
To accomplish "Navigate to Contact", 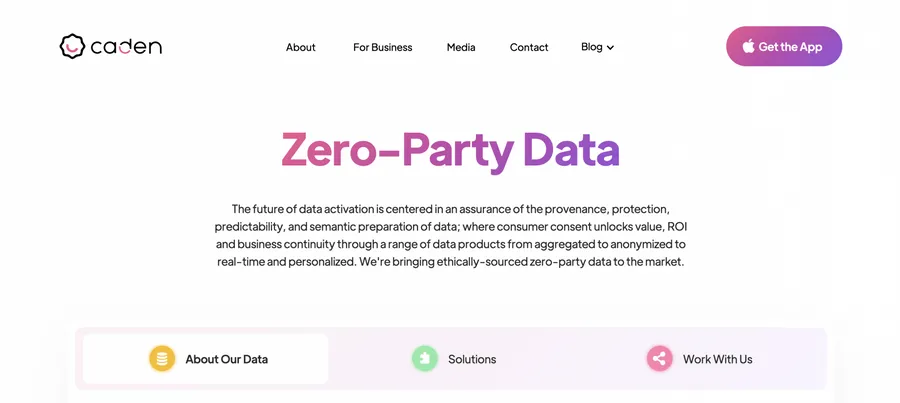I will (529, 47).
